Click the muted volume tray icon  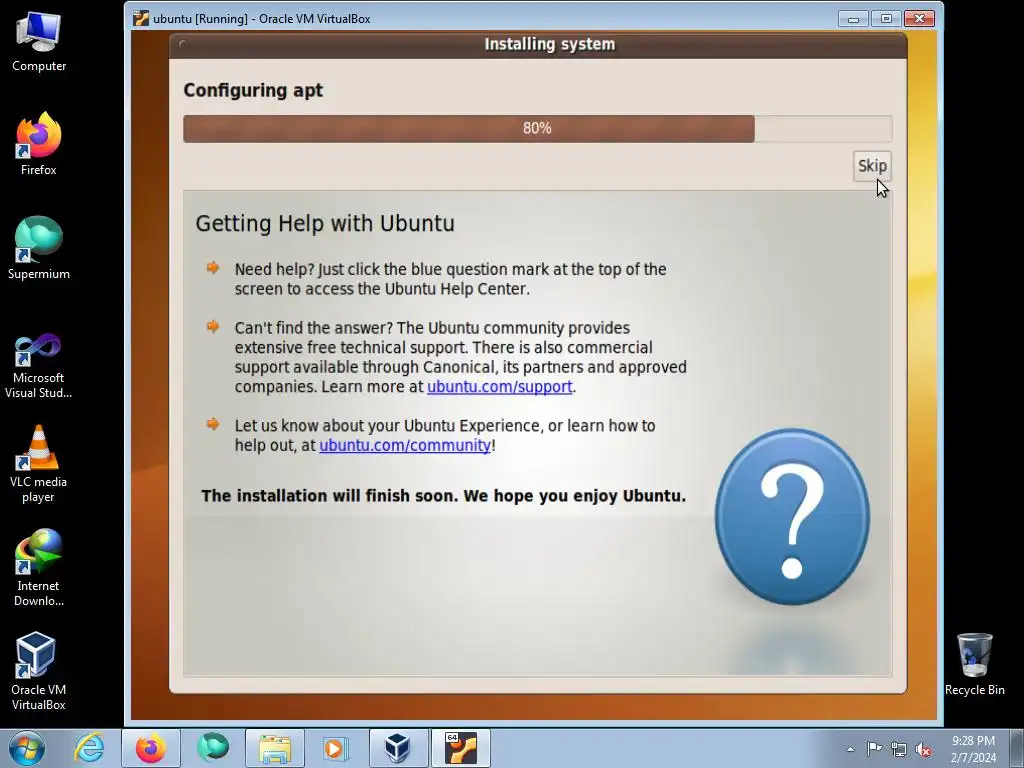click(x=923, y=749)
